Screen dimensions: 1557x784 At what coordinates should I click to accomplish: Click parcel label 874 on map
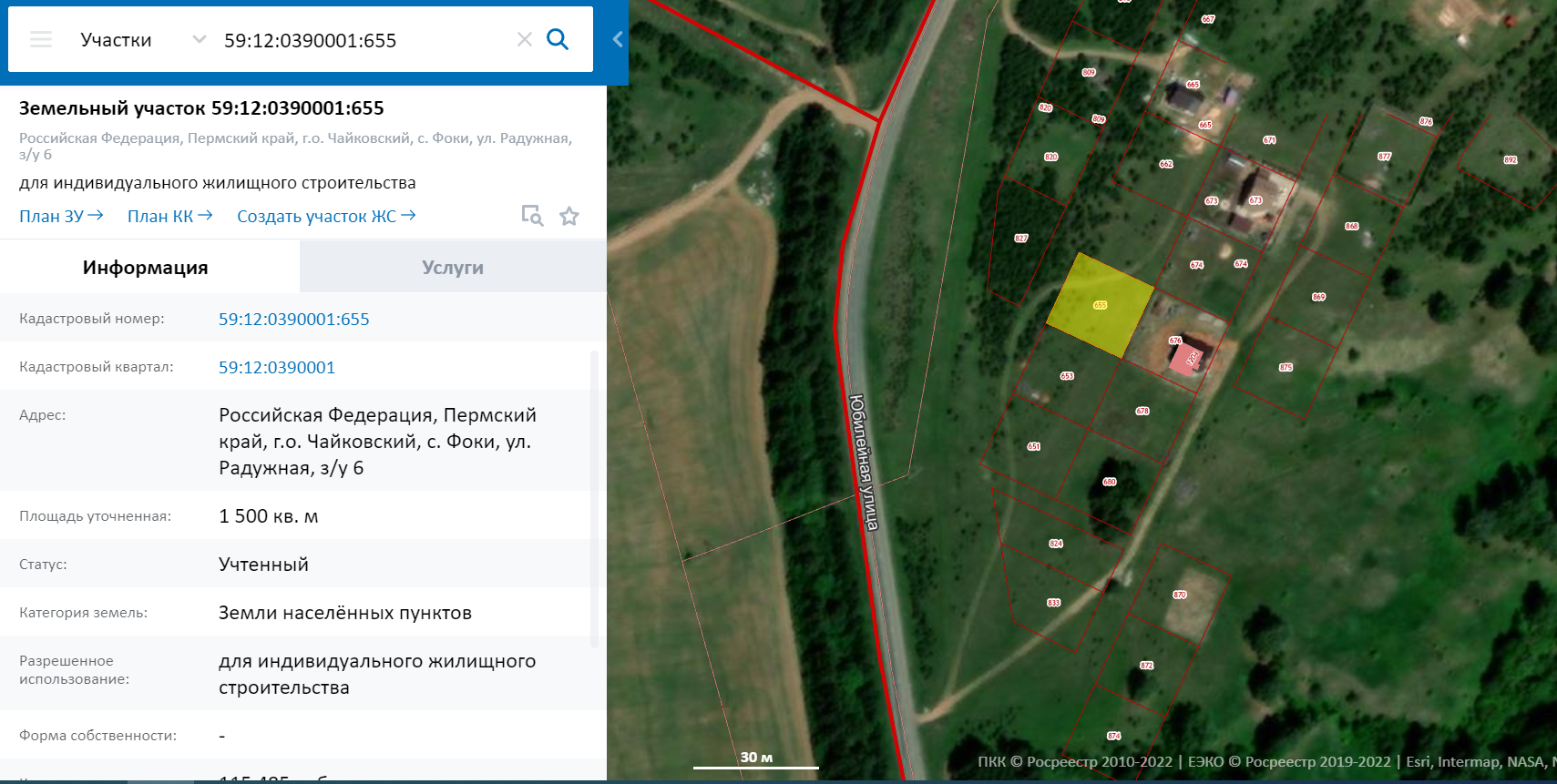1114,736
